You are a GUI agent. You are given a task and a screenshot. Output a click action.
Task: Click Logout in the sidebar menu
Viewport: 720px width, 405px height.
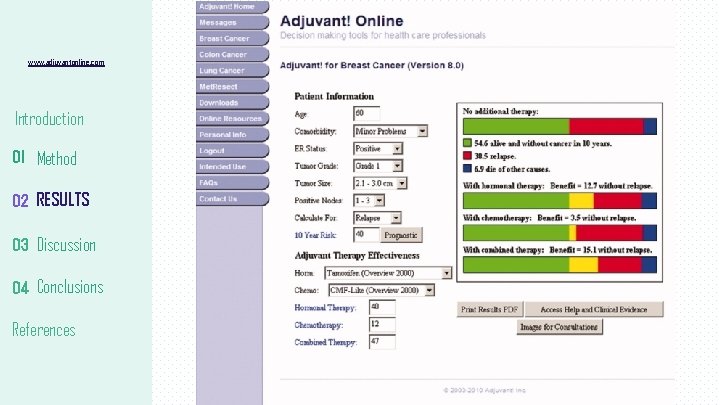coord(232,151)
